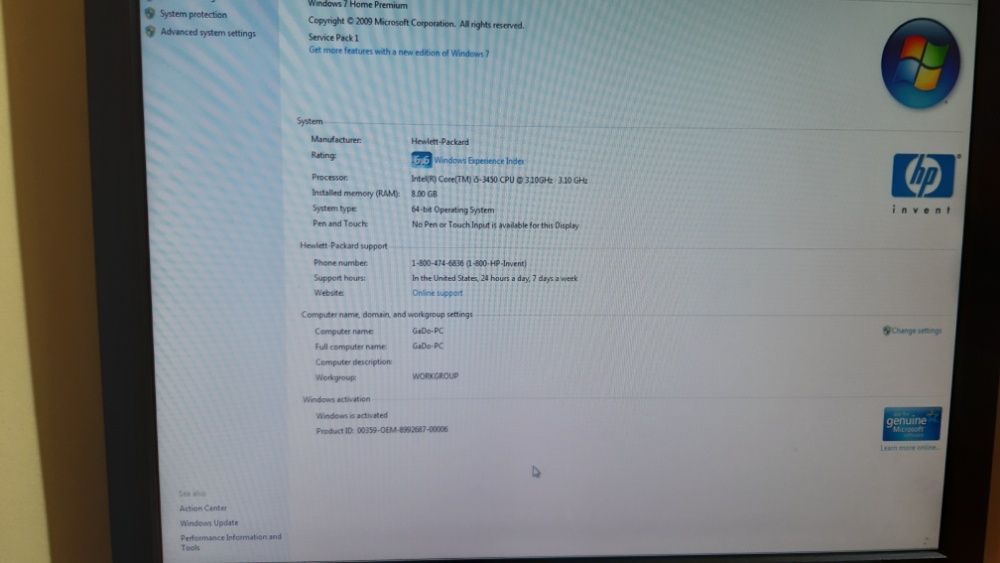
Task: Click 'Computer name, domain, and workgroup settings' heading
Action: 386,314
